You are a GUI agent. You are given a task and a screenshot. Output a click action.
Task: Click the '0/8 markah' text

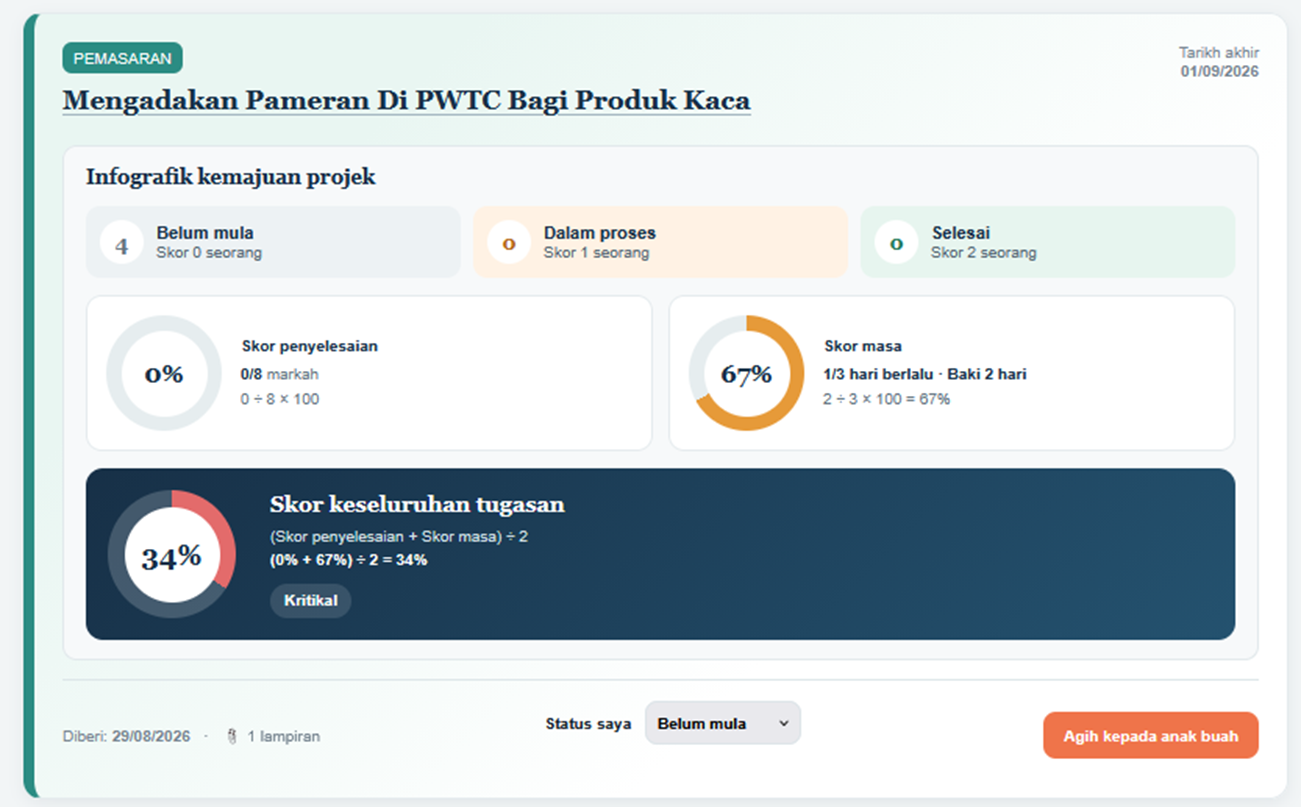[x=280, y=374]
